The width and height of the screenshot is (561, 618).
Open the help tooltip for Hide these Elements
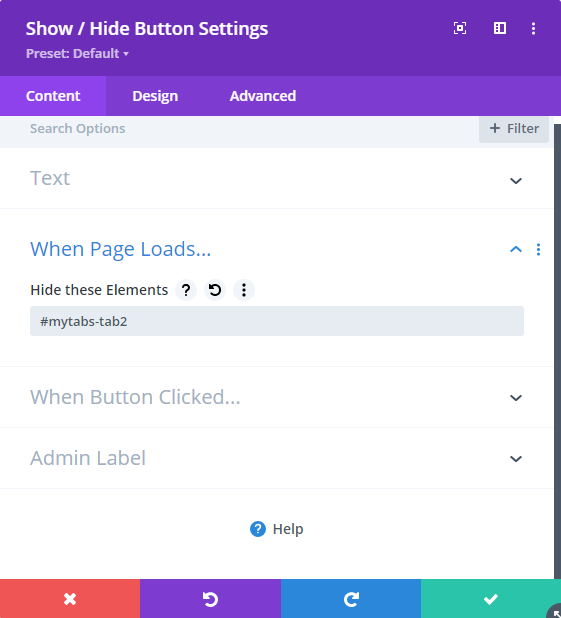(186, 290)
